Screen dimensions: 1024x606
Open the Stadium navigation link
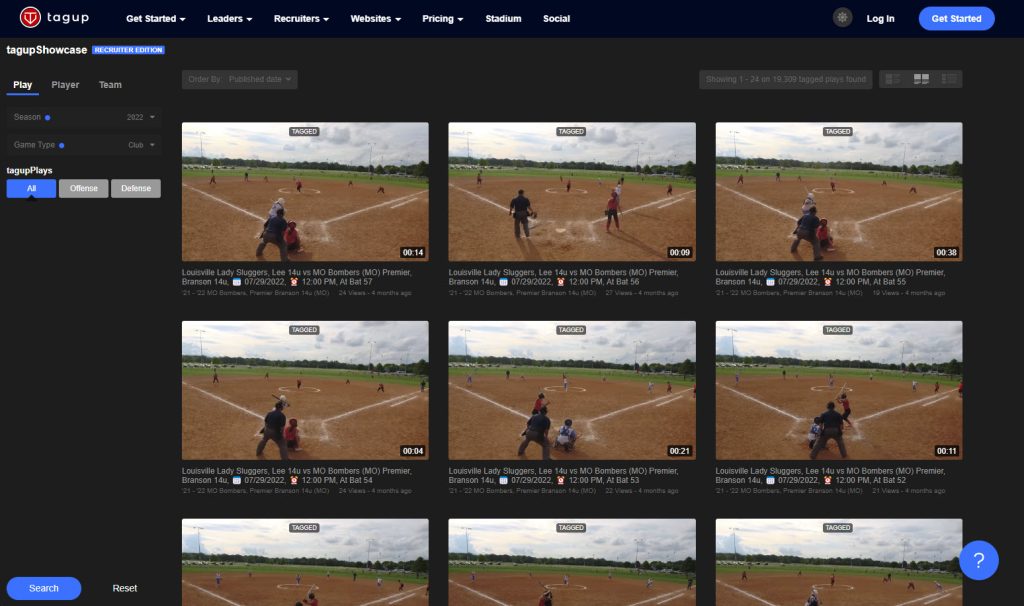(503, 19)
